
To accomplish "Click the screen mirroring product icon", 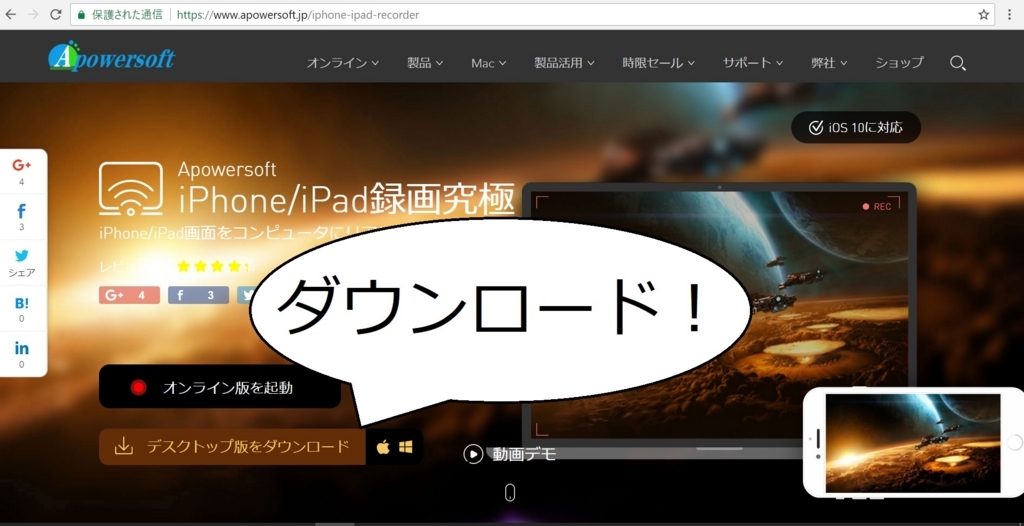I will pyautogui.click(x=131, y=189).
